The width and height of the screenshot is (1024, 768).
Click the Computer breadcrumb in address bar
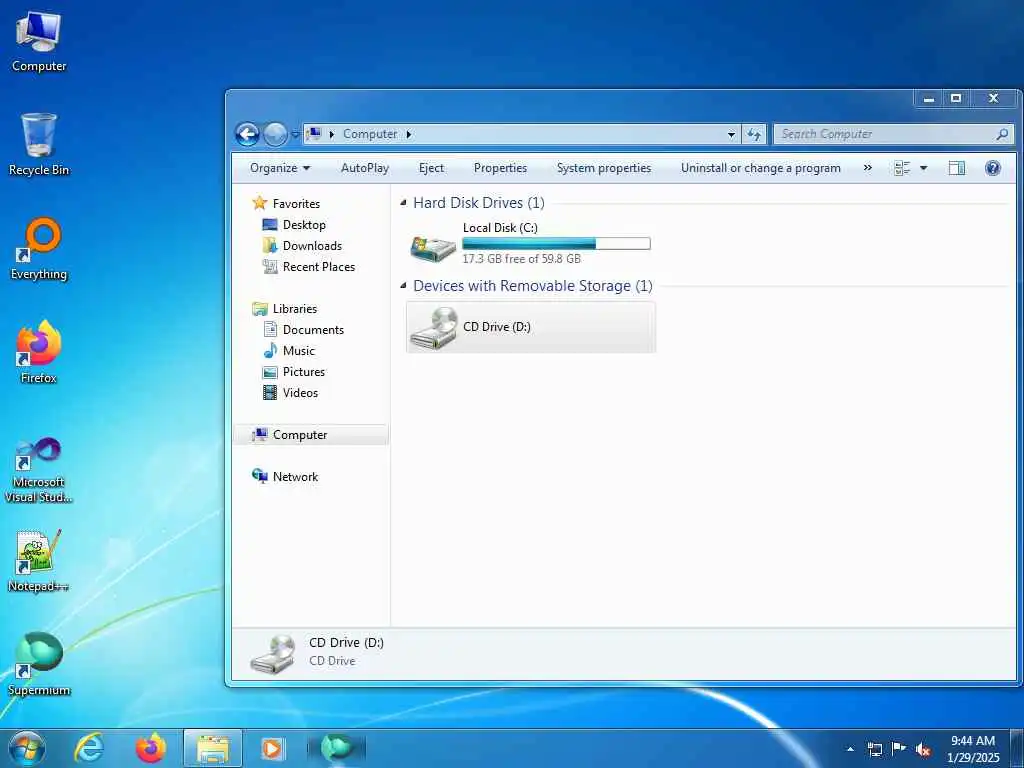370,134
